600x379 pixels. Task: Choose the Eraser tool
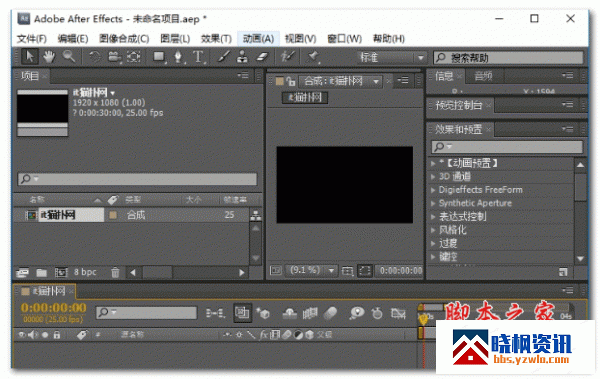[262, 57]
